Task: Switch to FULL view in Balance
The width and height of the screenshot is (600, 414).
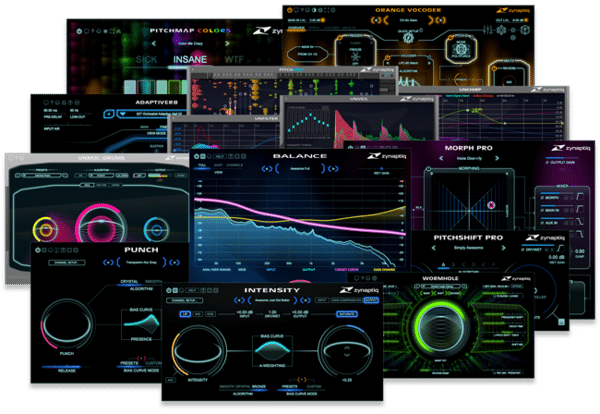Action: coord(202,165)
